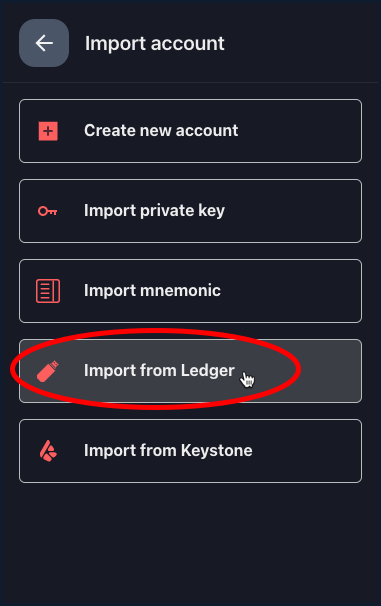The height and width of the screenshot is (606, 381).
Task: Click the 'Import account' page heading
Action: click(155, 43)
